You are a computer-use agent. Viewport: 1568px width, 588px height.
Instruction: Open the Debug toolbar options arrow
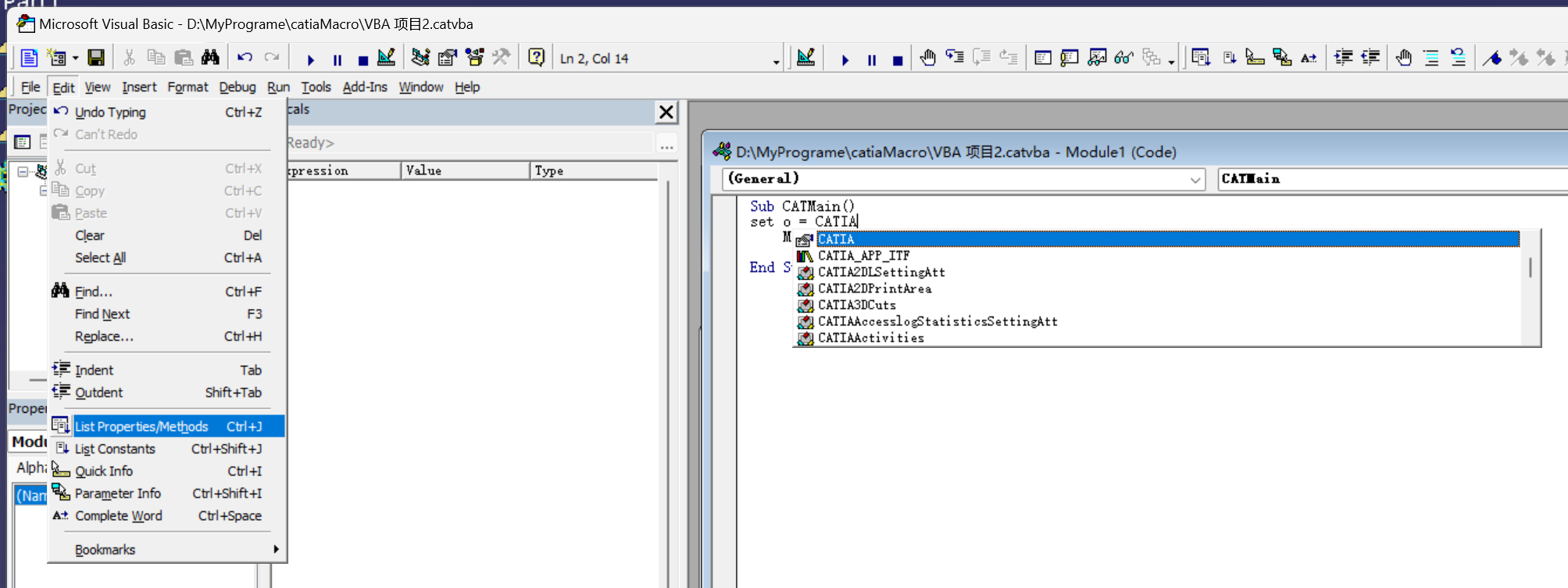pyautogui.click(x=1171, y=62)
